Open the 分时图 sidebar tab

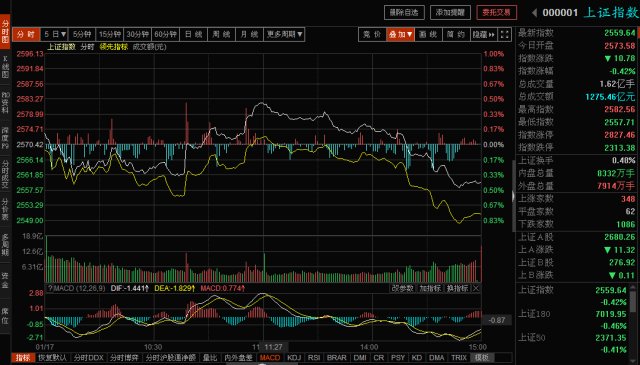[x=5, y=31]
